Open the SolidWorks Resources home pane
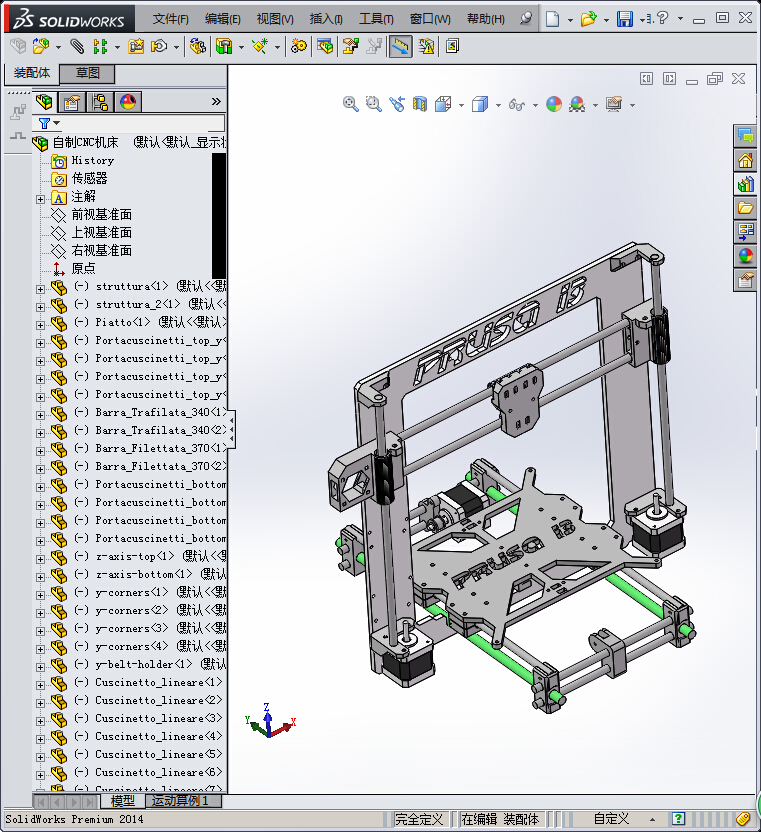This screenshot has height=832, width=761. (745, 160)
